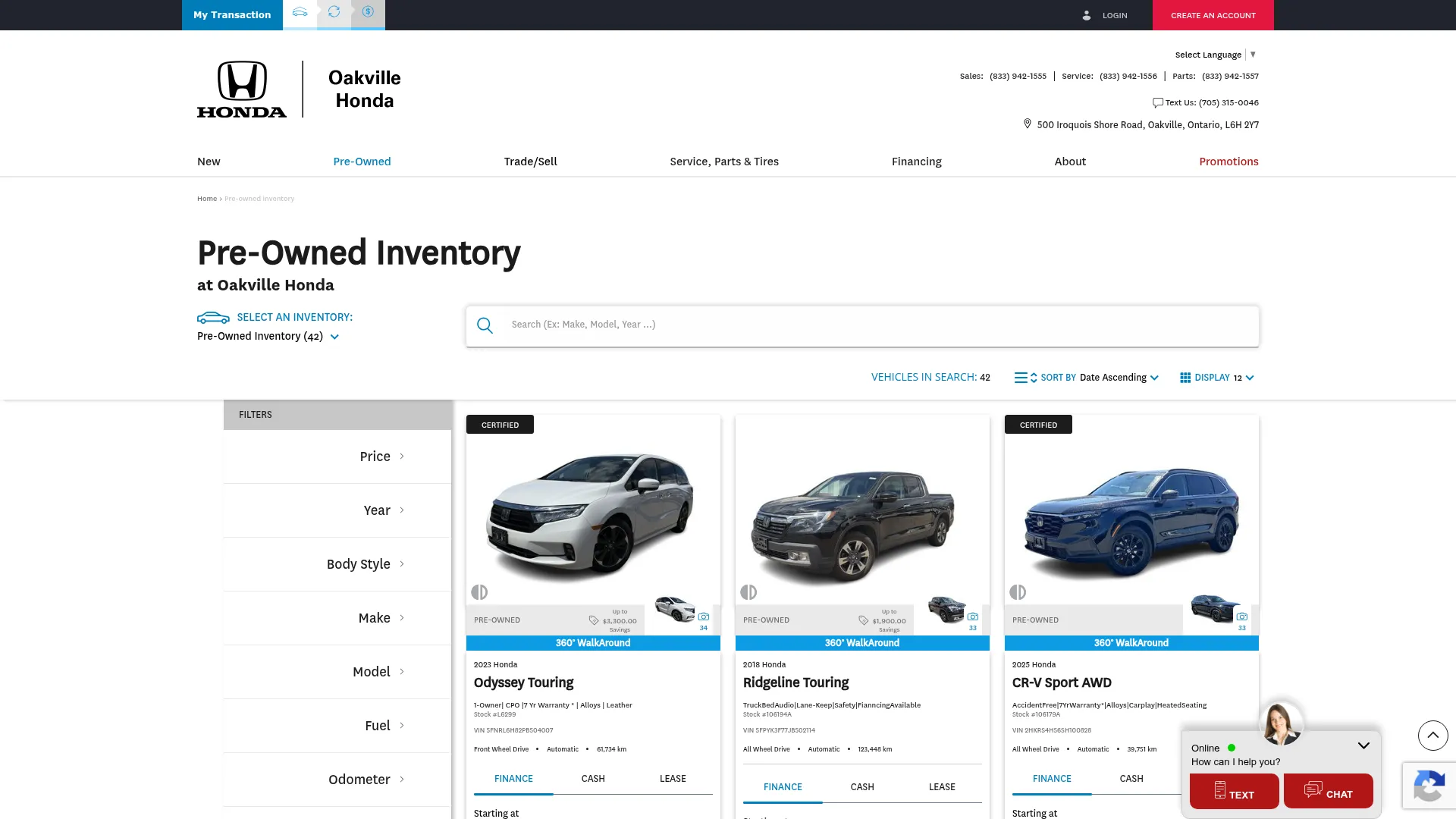
Task: Click the camera icon on the Ridgeline Touring card
Action: 972,617
